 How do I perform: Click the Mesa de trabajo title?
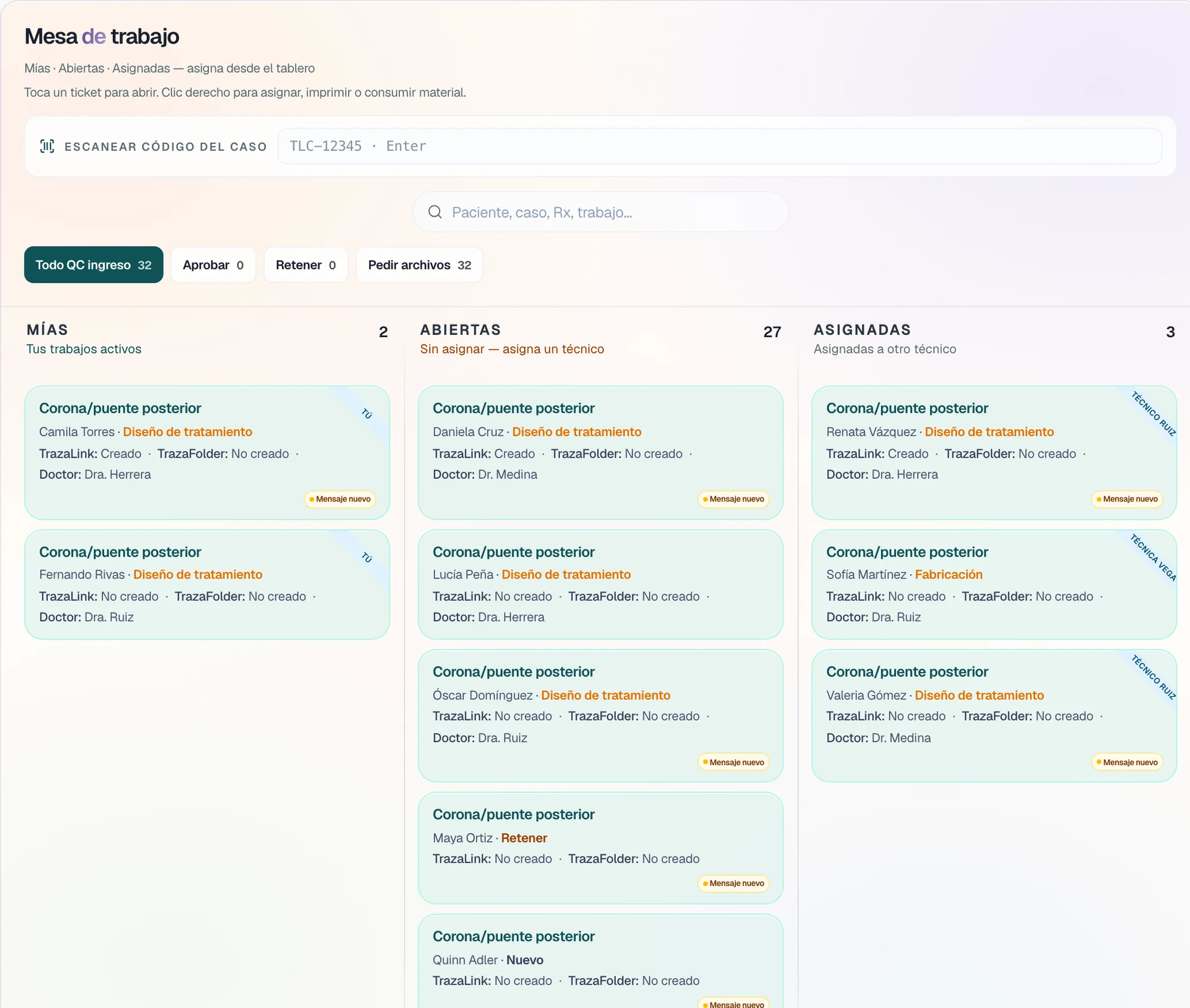click(102, 36)
